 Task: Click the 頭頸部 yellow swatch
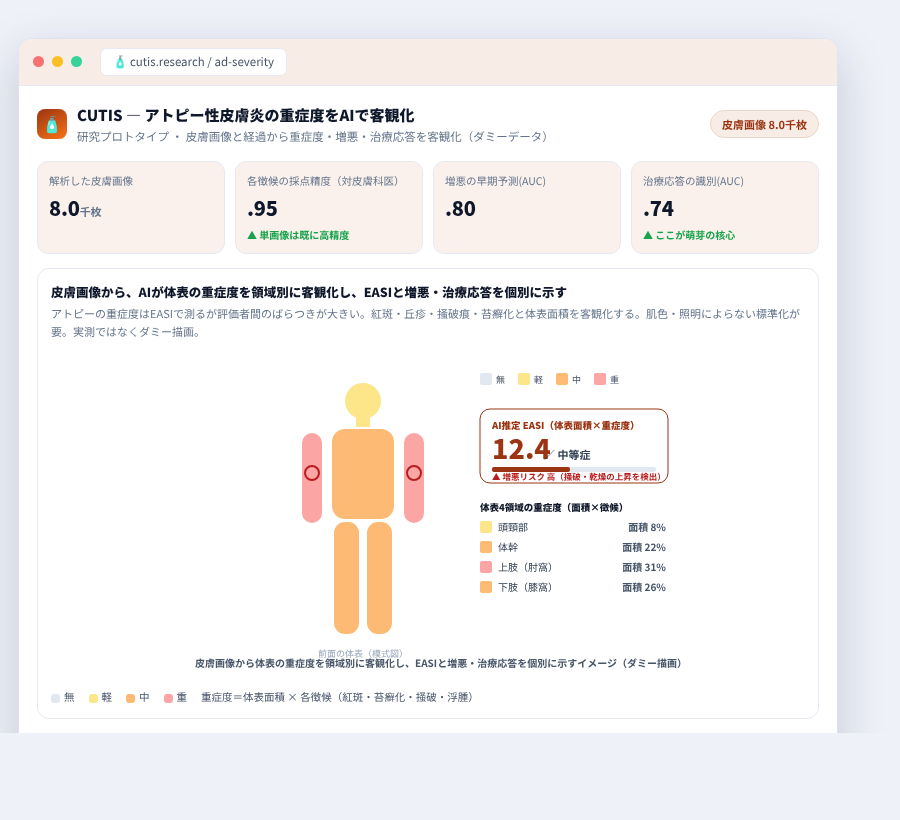tap(486, 527)
